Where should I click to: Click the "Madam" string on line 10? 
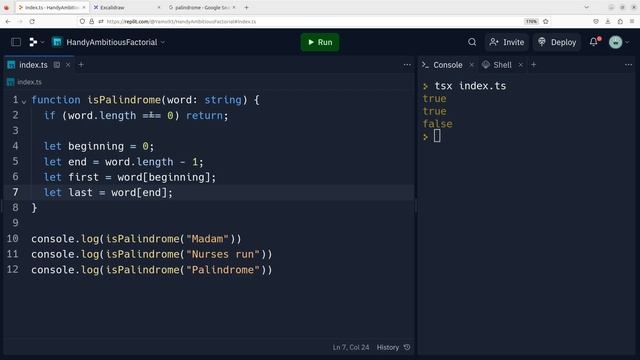point(207,239)
